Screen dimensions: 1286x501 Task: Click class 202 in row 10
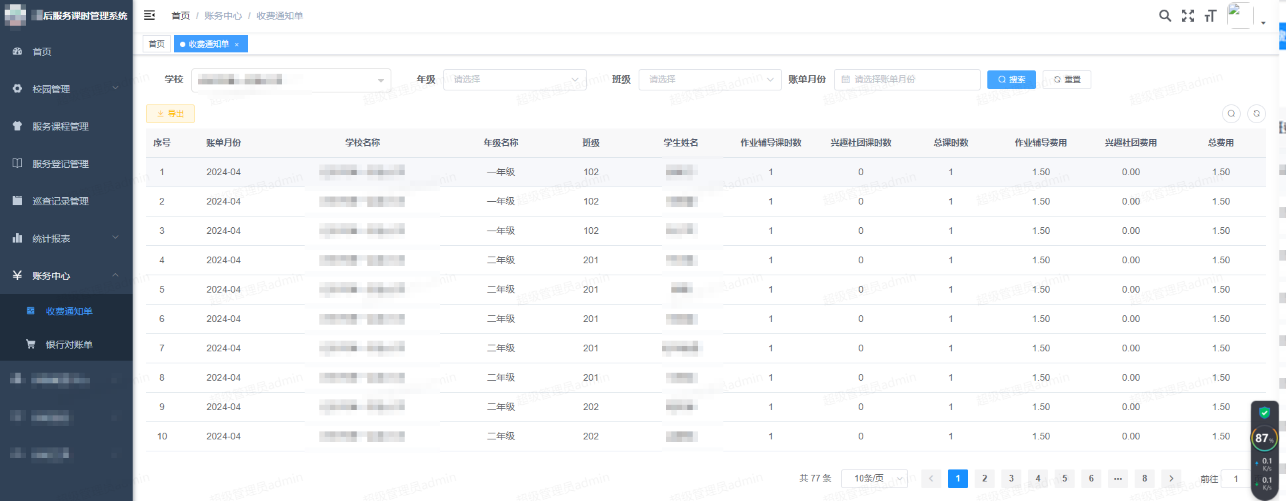click(x=591, y=436)
